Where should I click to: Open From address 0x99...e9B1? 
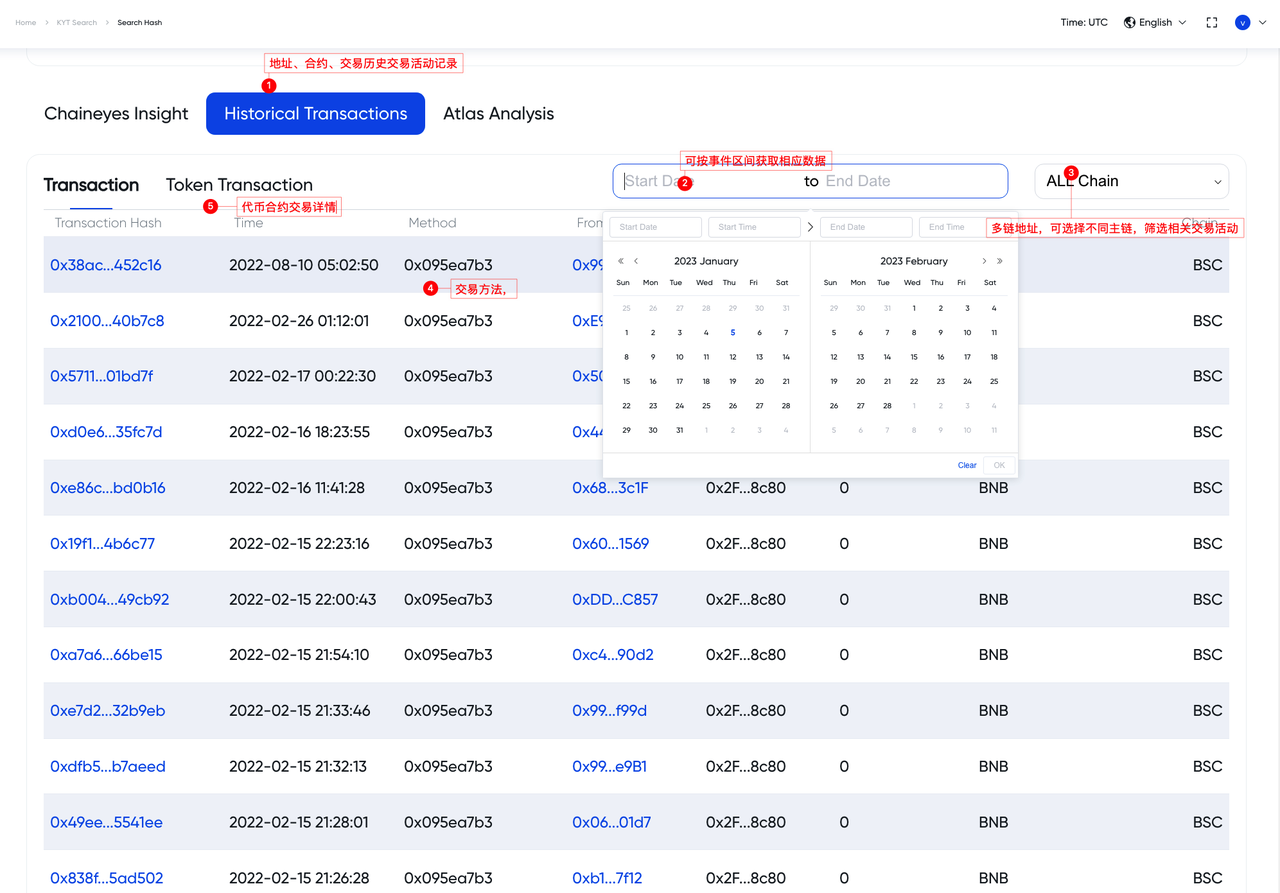tap(610, 767)
